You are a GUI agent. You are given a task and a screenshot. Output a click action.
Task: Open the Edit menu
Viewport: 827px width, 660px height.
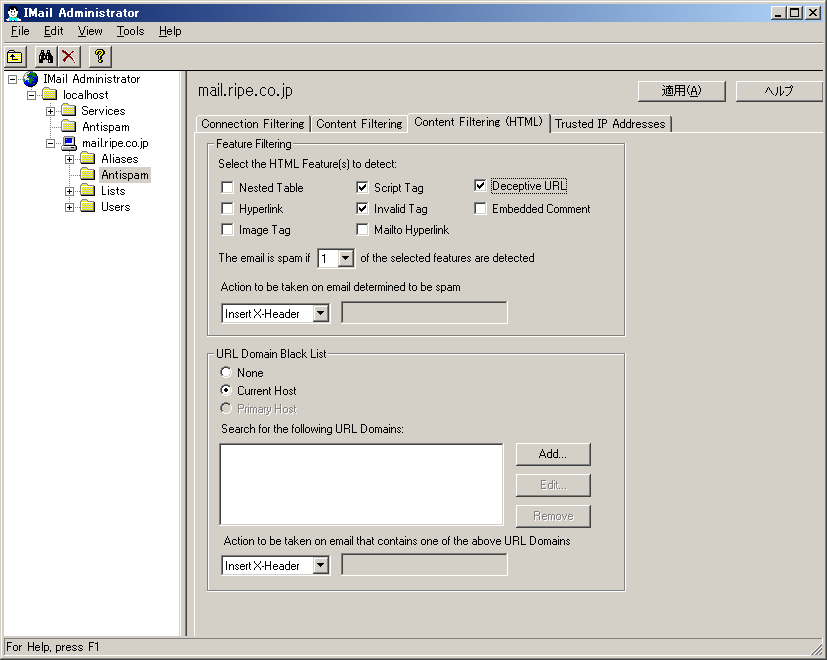[x=53, y=31]
